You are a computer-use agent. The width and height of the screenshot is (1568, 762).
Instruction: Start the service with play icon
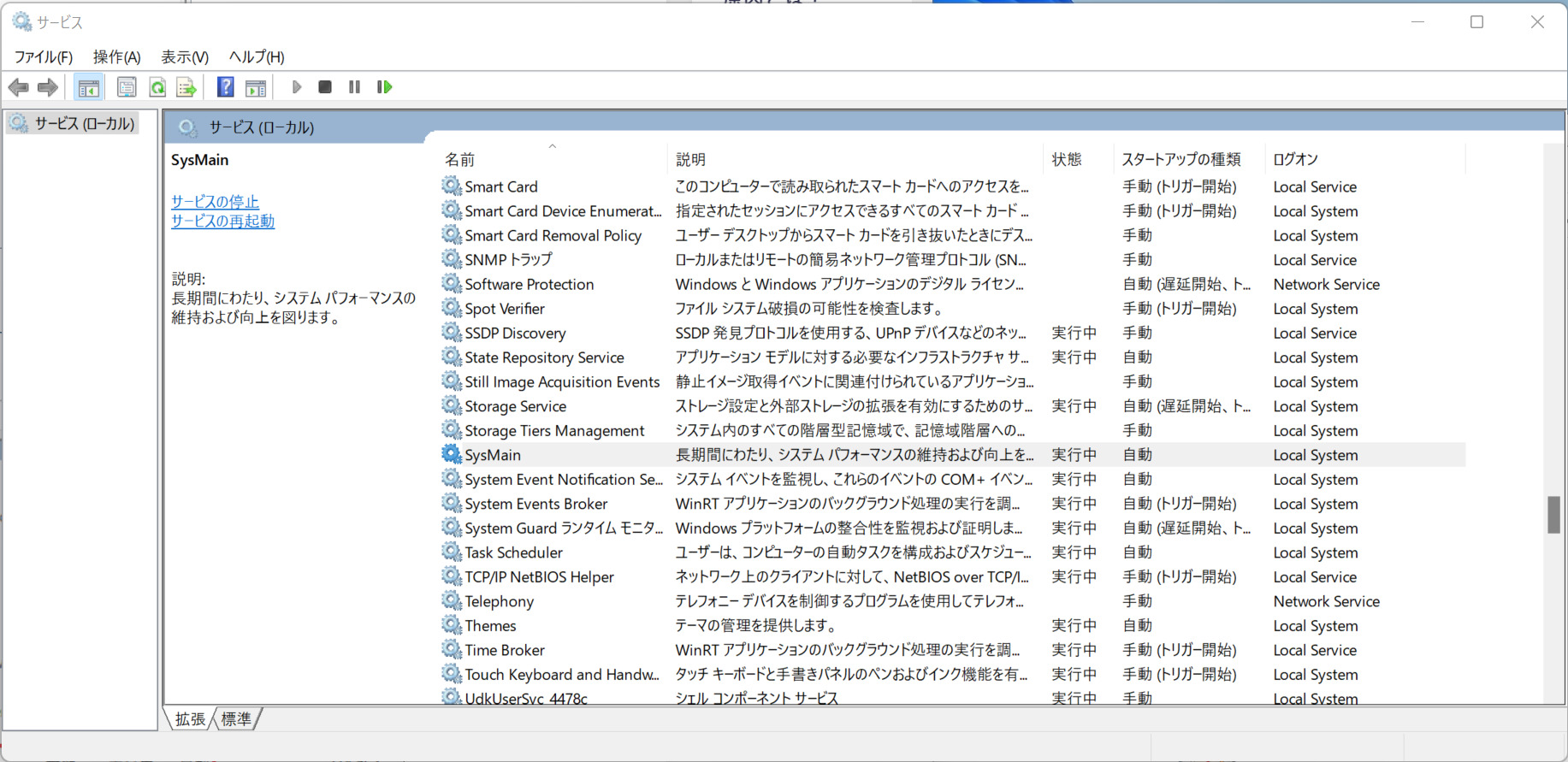[296, 87]
